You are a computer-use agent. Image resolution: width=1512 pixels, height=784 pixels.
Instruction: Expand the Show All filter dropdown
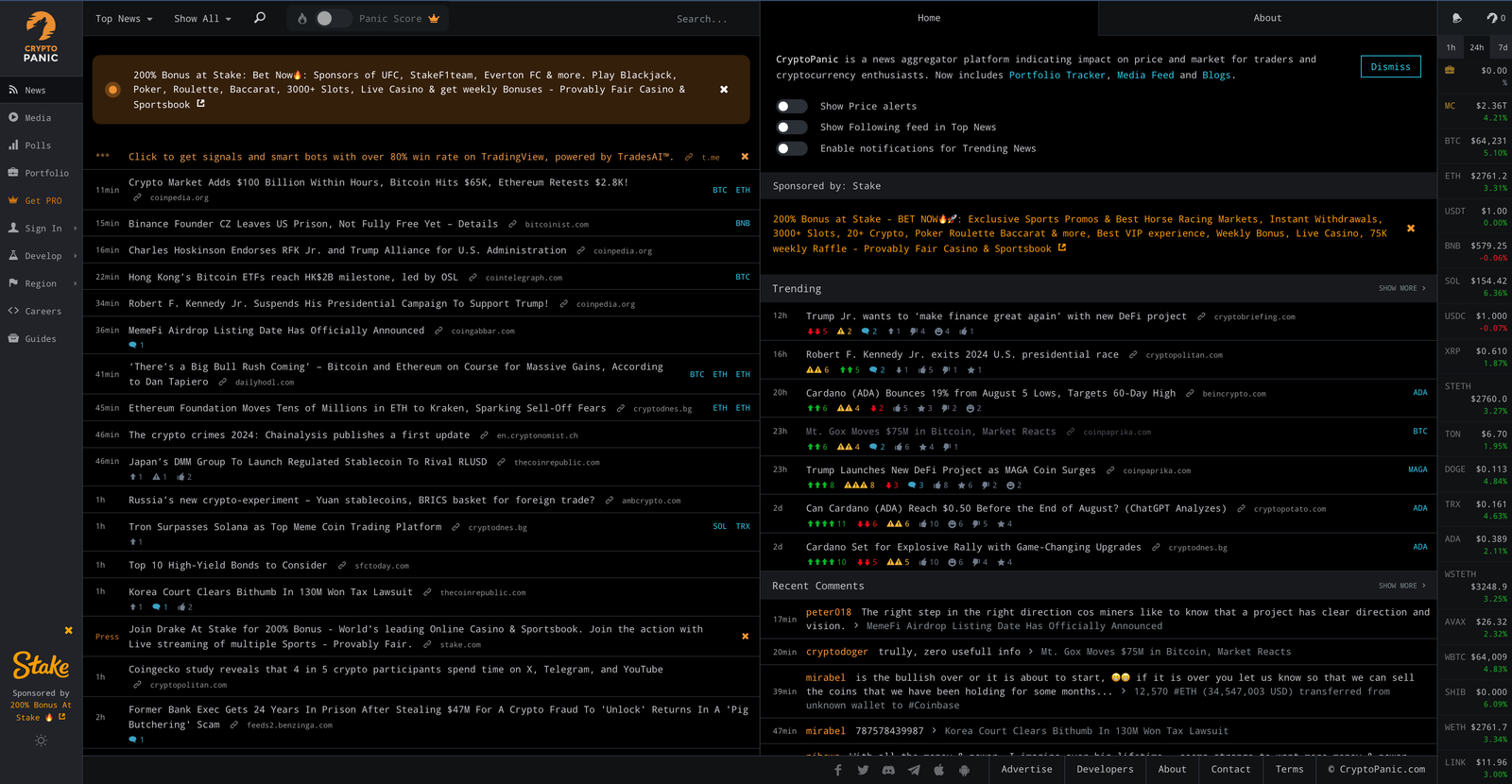pyautogui.click(x=202, y=19)
